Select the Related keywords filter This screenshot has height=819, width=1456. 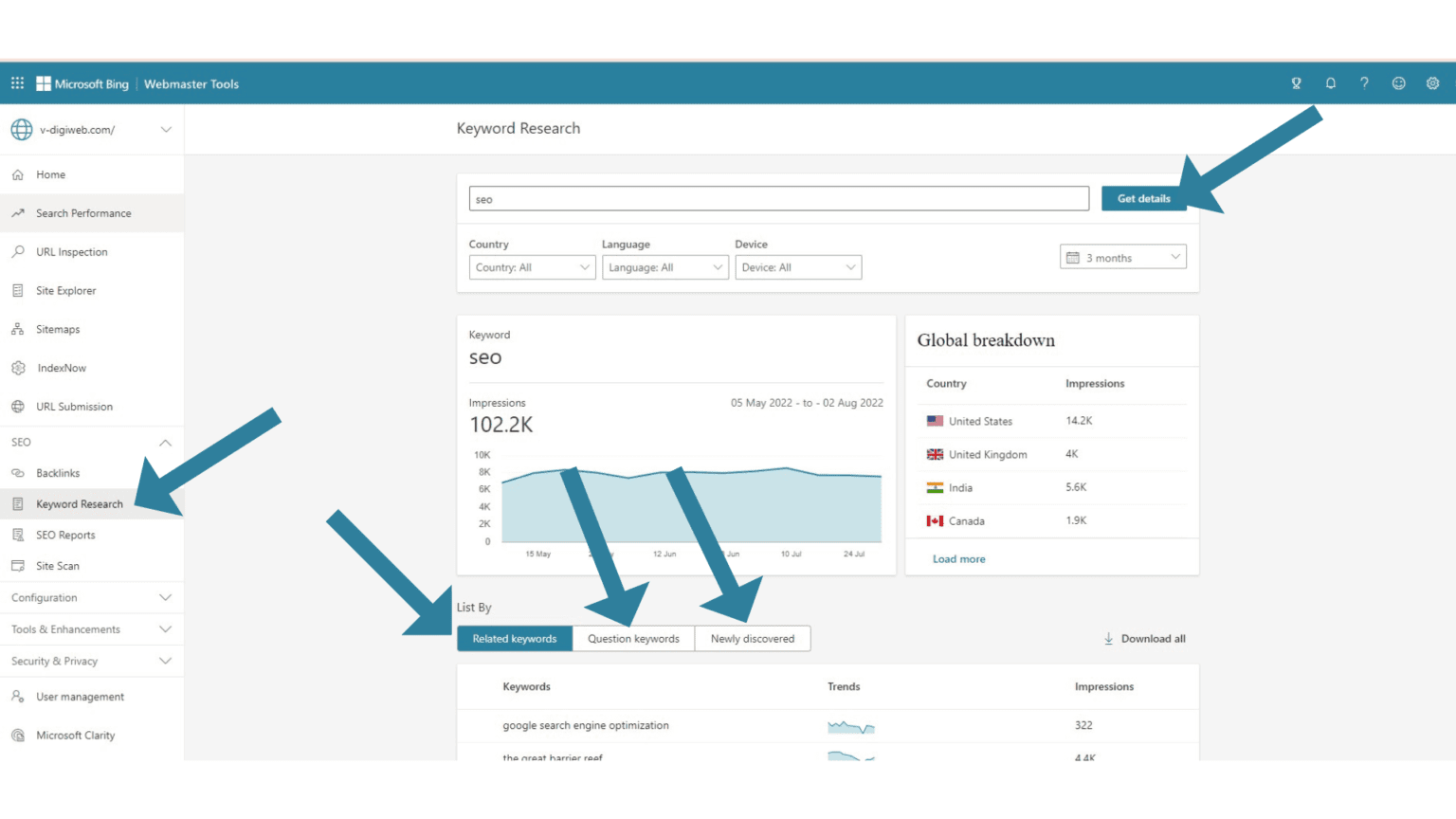515,638
